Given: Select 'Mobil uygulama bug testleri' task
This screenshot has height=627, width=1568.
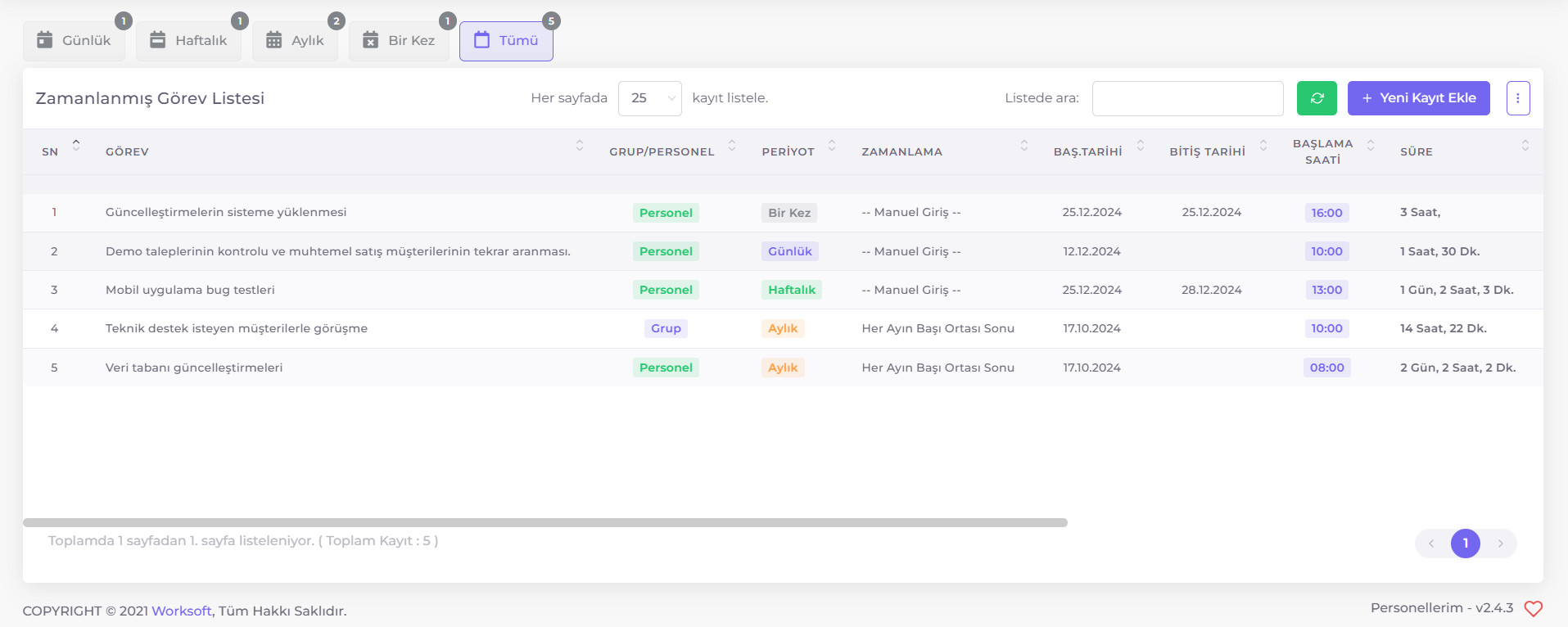Looking at the screenshot, I should click(x=190, y=290).
